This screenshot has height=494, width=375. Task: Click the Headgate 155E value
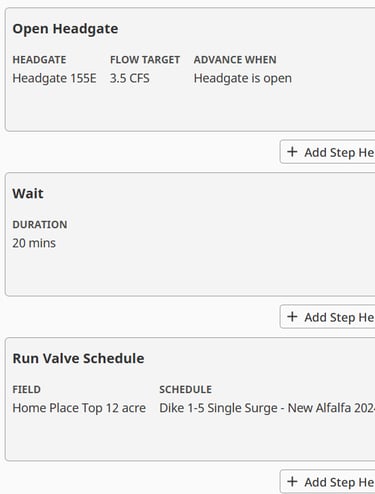[x=54, y=78]
